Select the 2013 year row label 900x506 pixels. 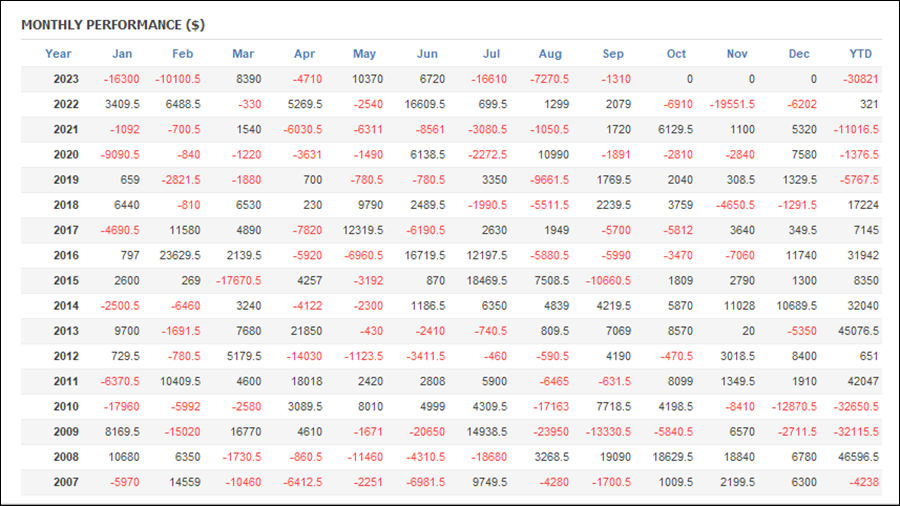tap(66, 332)
